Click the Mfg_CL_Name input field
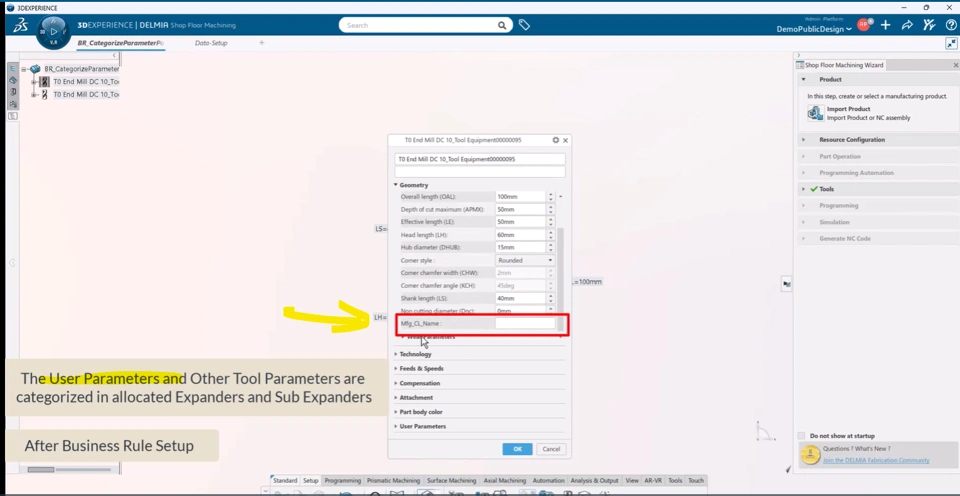This screenshot has width=960, height=496. pos(525,323)
